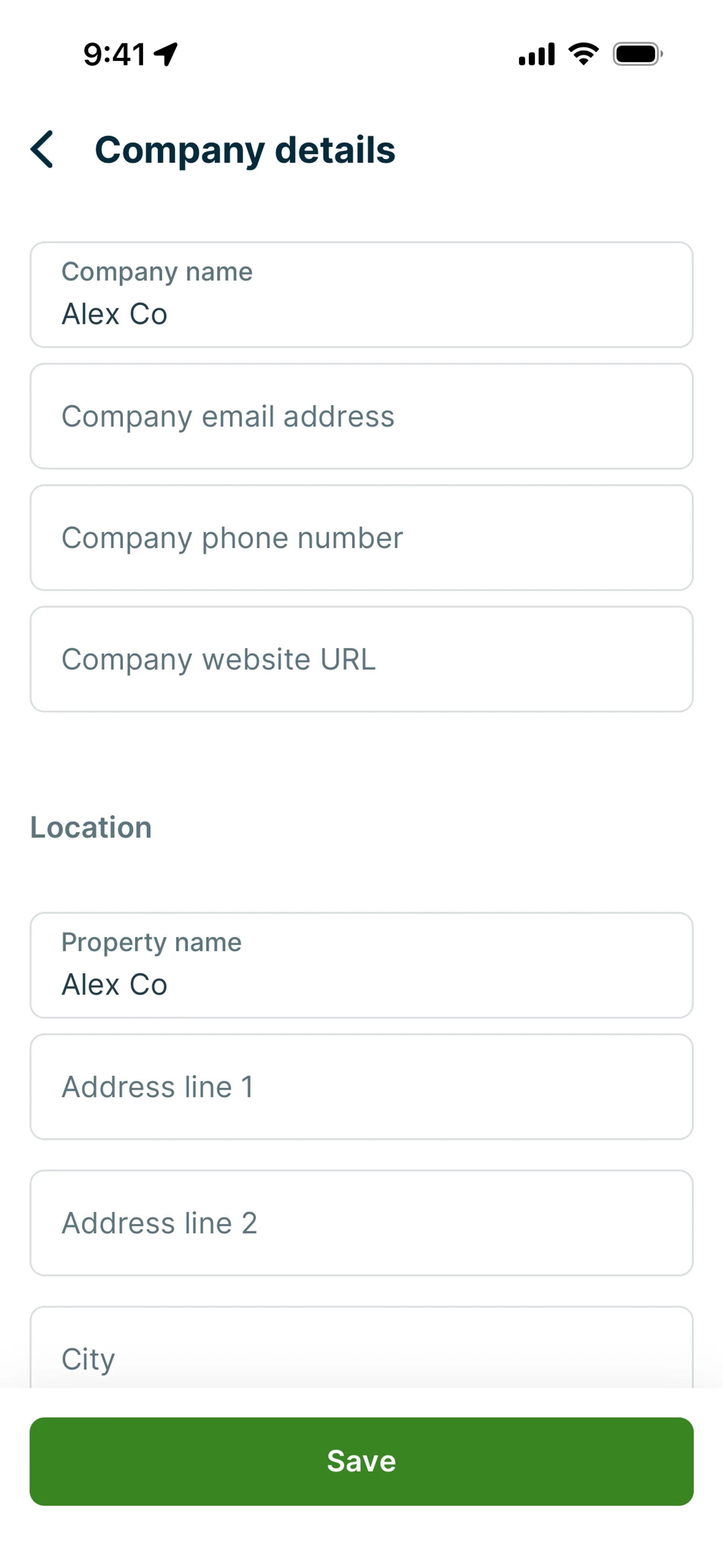The image size is (723, 1568).
Task: Click into the Address line 2 field
Action: coord(361,1223)
